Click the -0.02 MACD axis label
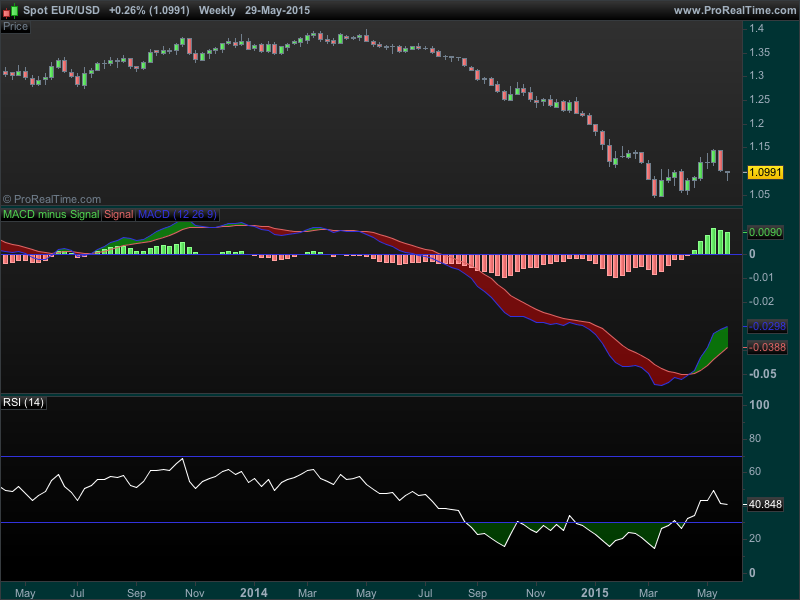The image size is (800, 600). coord(762,302)
